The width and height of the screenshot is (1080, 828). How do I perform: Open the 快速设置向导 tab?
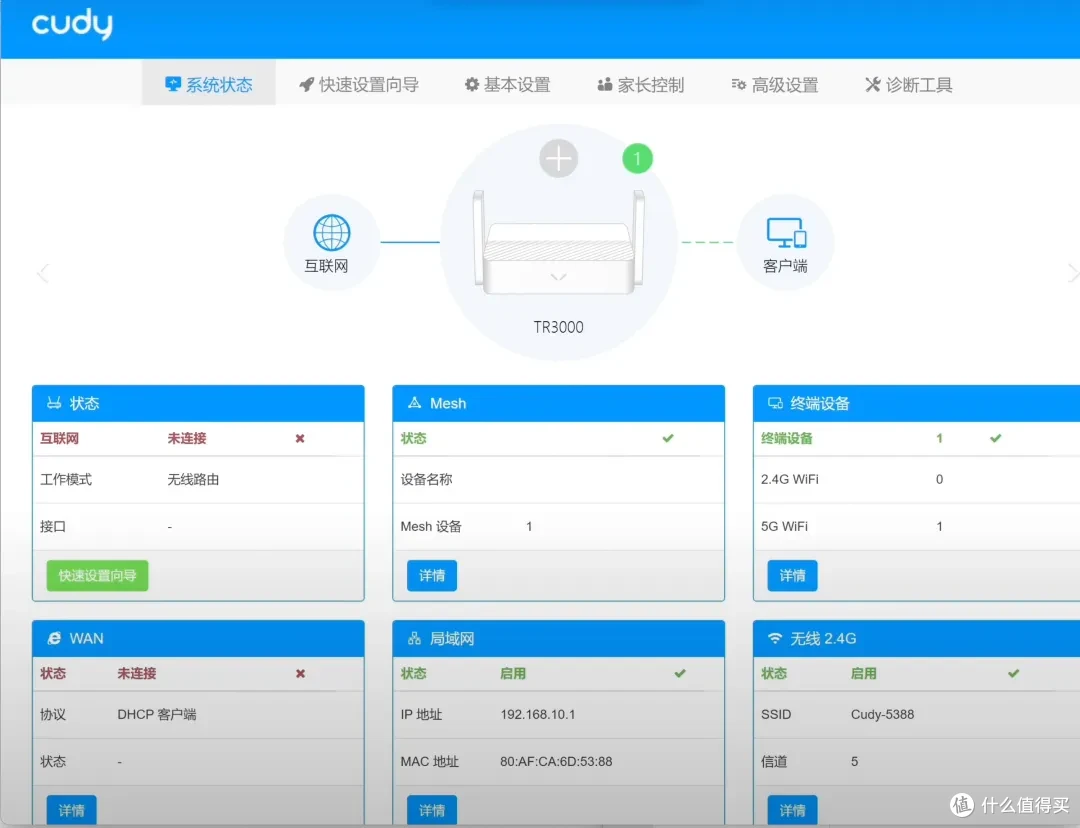click(359, 84)
